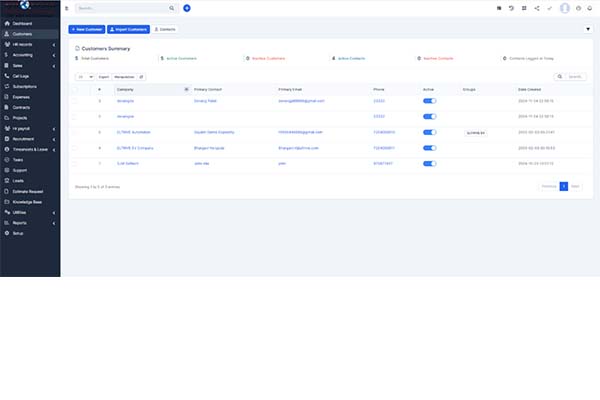Expand the Recruitment submenu

[x=54, y=139]
